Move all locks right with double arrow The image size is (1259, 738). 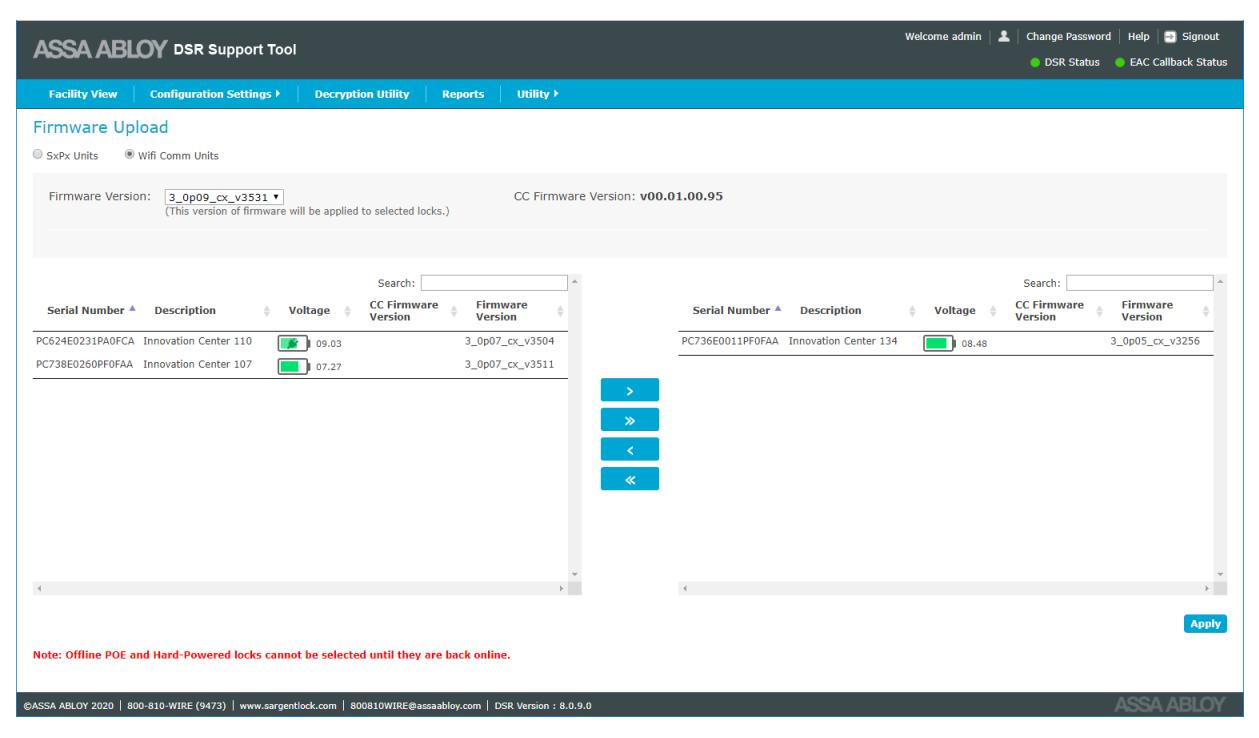pos(630,419)
